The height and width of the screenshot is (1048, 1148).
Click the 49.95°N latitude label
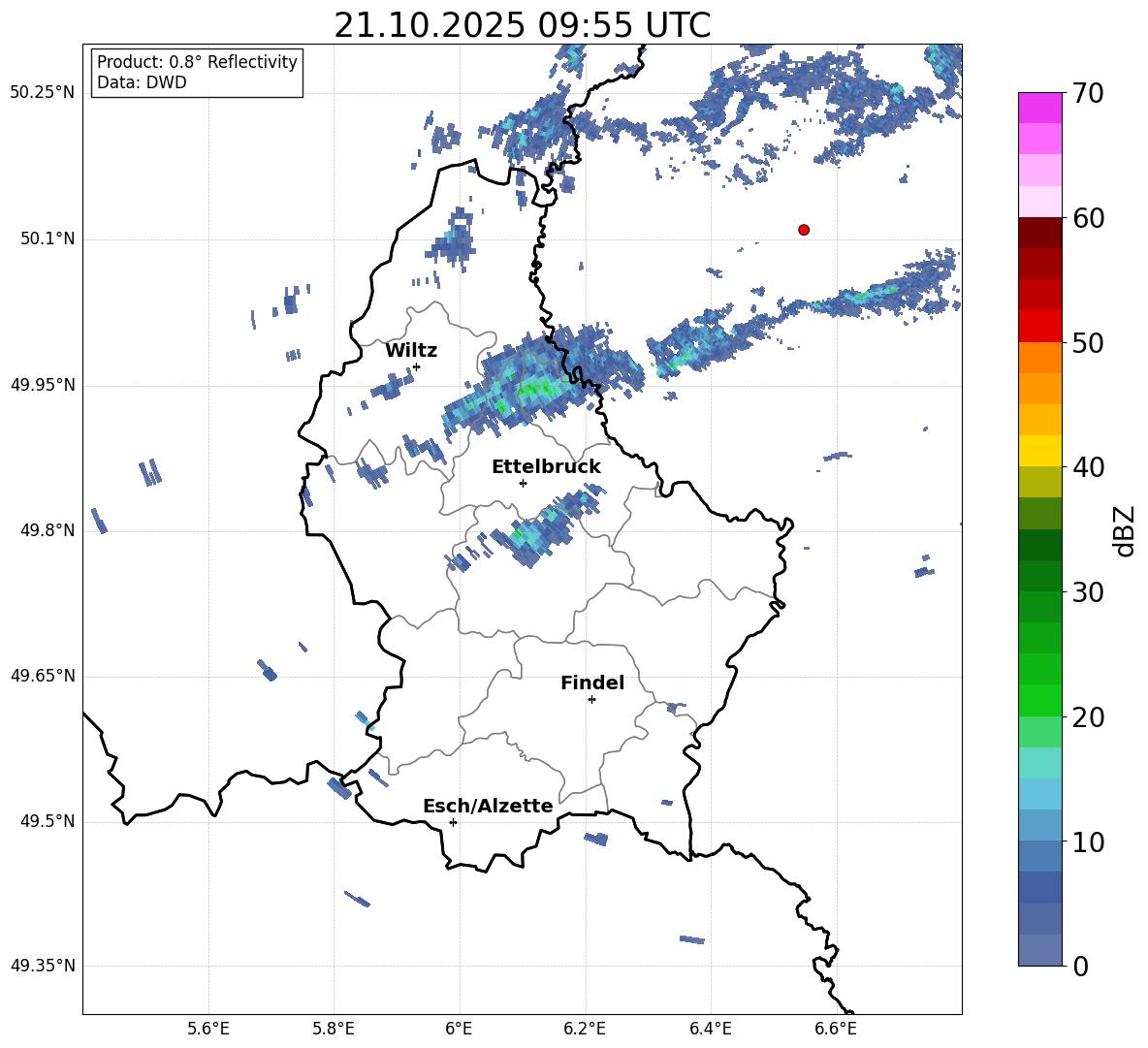43,385
